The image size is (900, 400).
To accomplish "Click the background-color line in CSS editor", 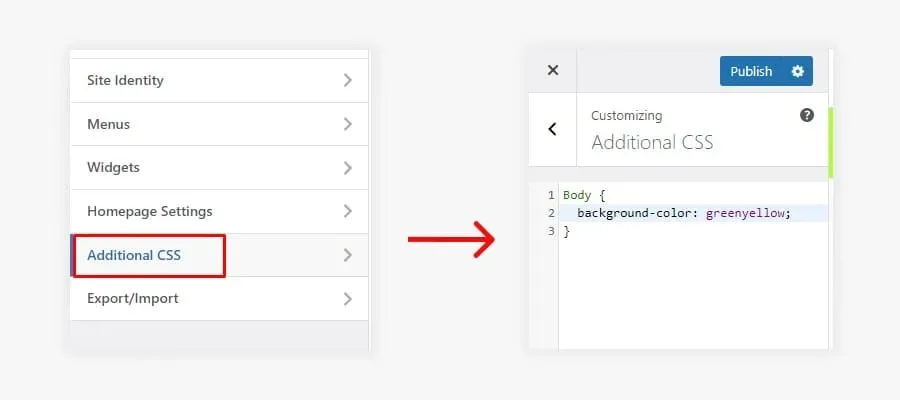I will click(684, 213).
